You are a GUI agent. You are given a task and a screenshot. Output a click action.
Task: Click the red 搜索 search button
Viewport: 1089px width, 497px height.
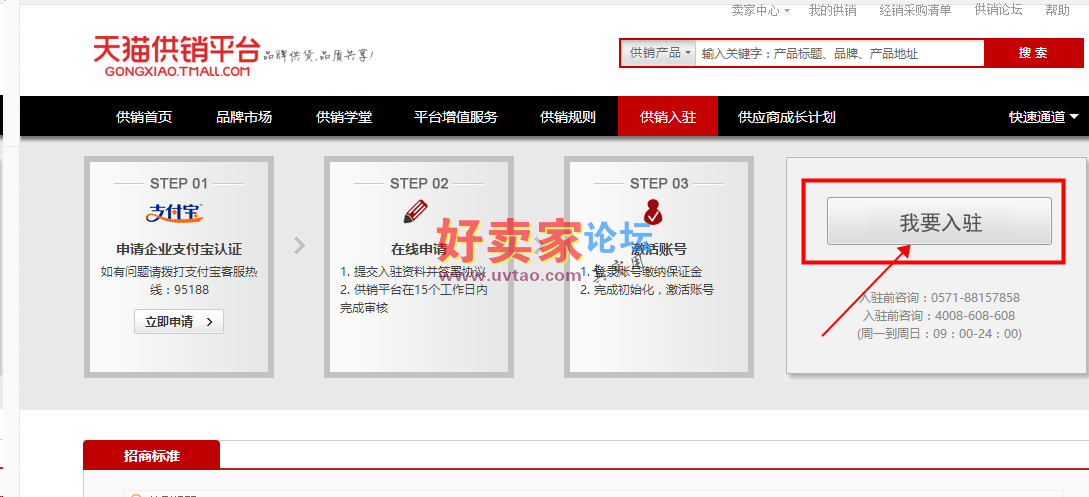pyautogui.click(x=1033, y=53)
